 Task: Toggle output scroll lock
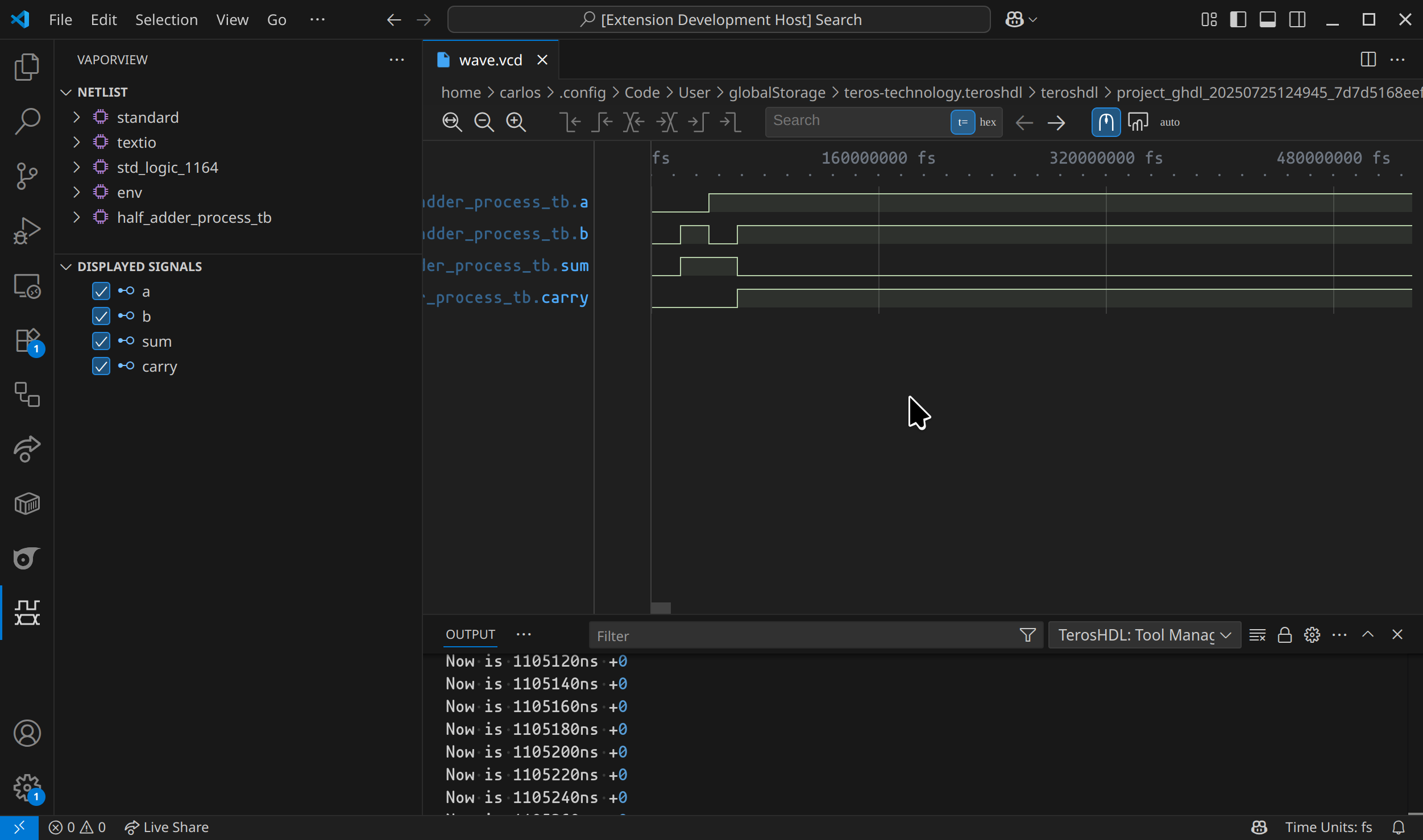1285,635
